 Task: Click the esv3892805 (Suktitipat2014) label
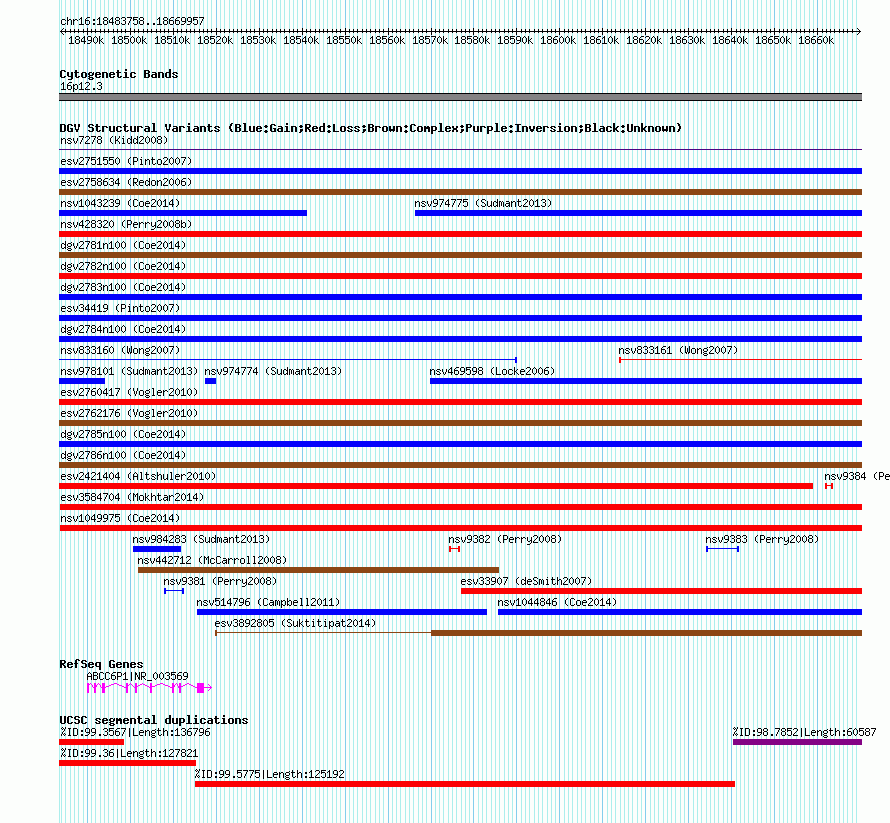tap(295, 623)
